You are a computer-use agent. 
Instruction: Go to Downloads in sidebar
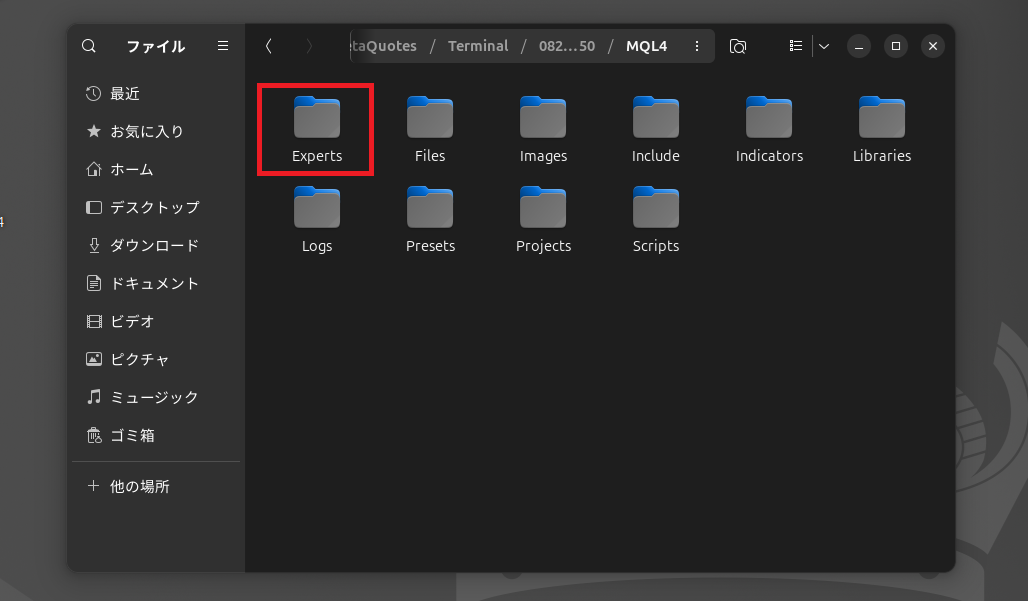[x=154, y=246]
